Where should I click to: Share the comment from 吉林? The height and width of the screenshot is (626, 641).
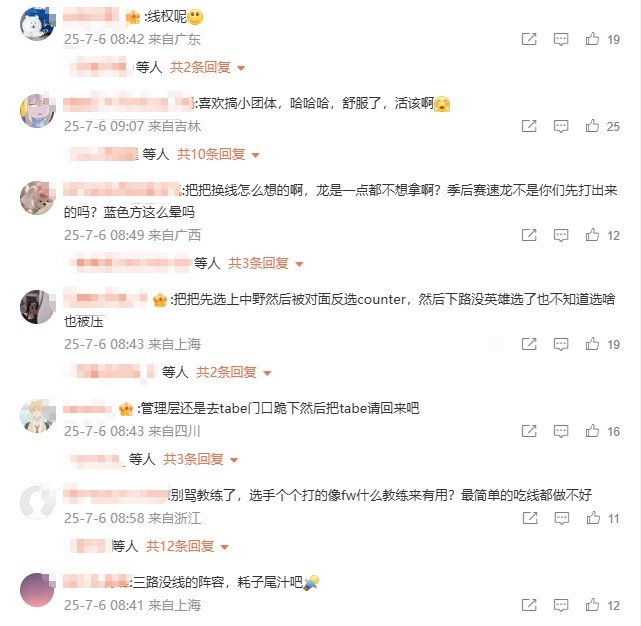tap(529, 126)
